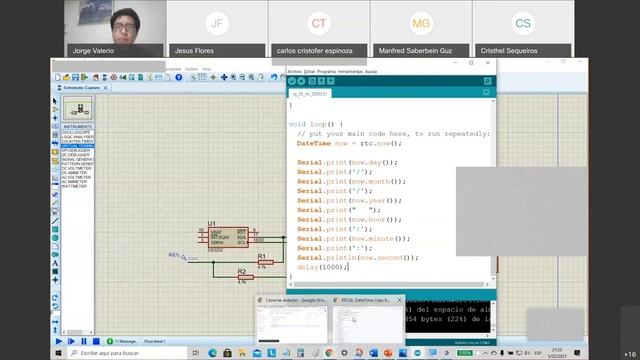Open tab dropdown arrow in Arduino tab bar
Screen dimensions: 640x360
(486, 93)
